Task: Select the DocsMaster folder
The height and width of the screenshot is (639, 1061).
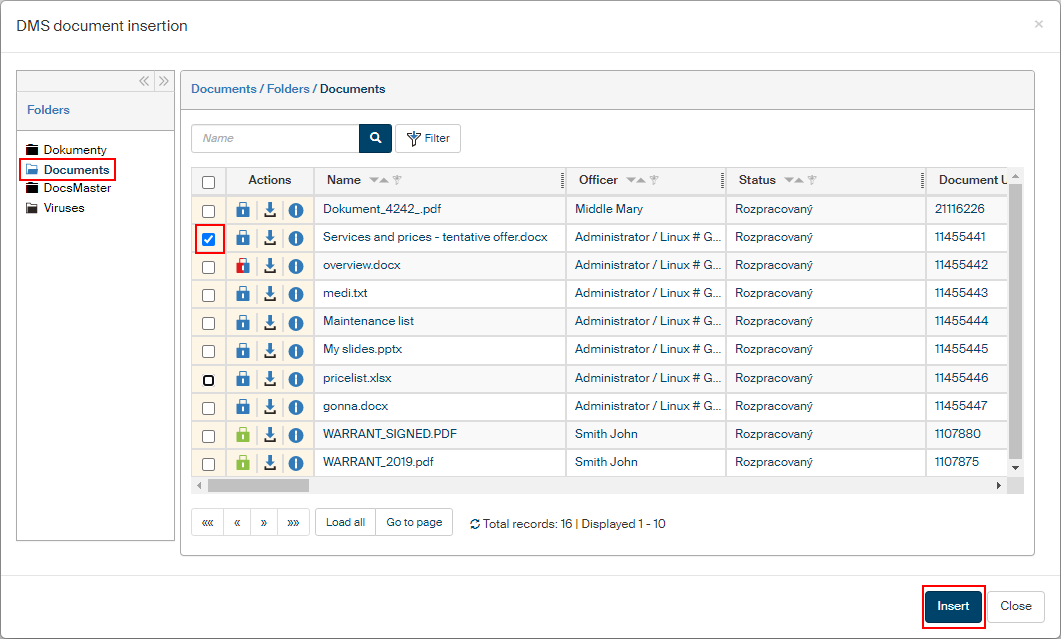Action: 76,188
